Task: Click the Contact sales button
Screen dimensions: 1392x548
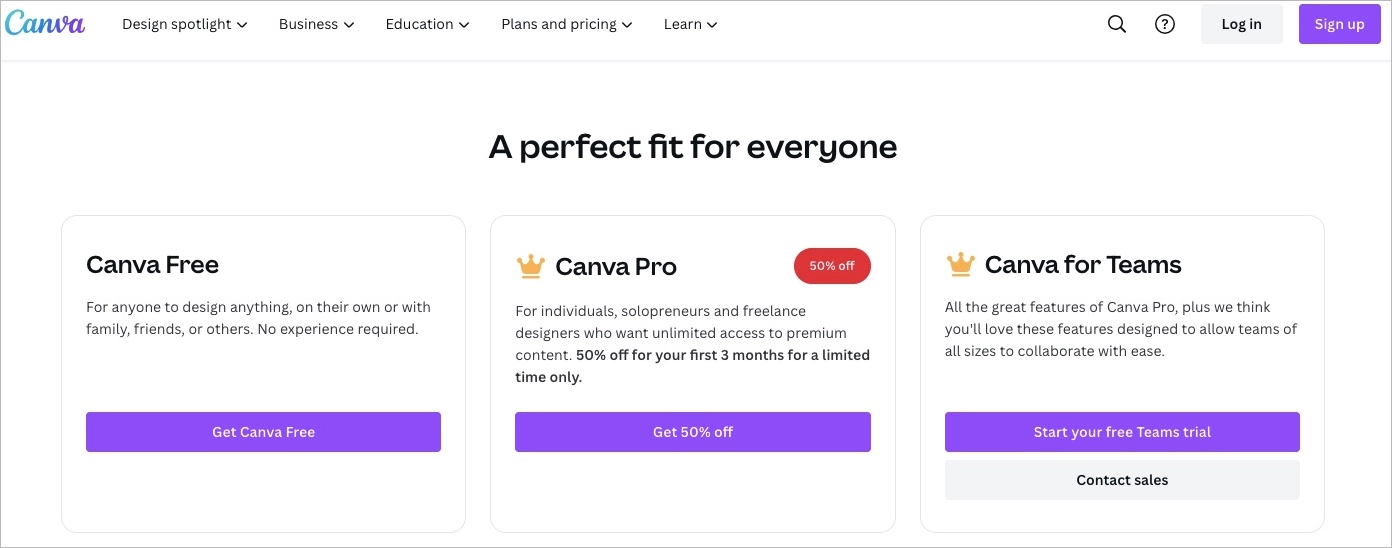Action: click(x=1122, y=480)
